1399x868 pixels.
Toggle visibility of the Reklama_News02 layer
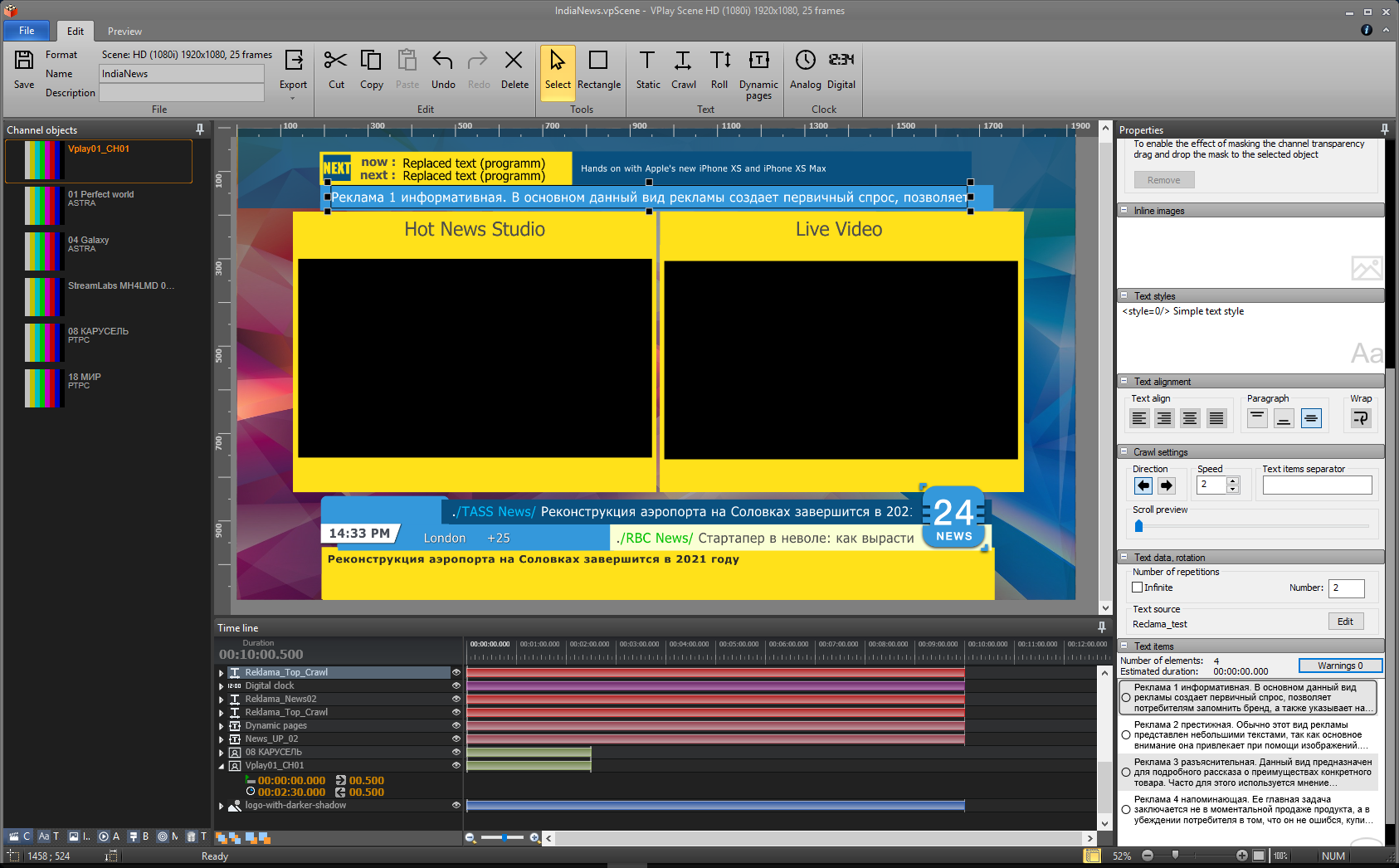tap(456, 699)
